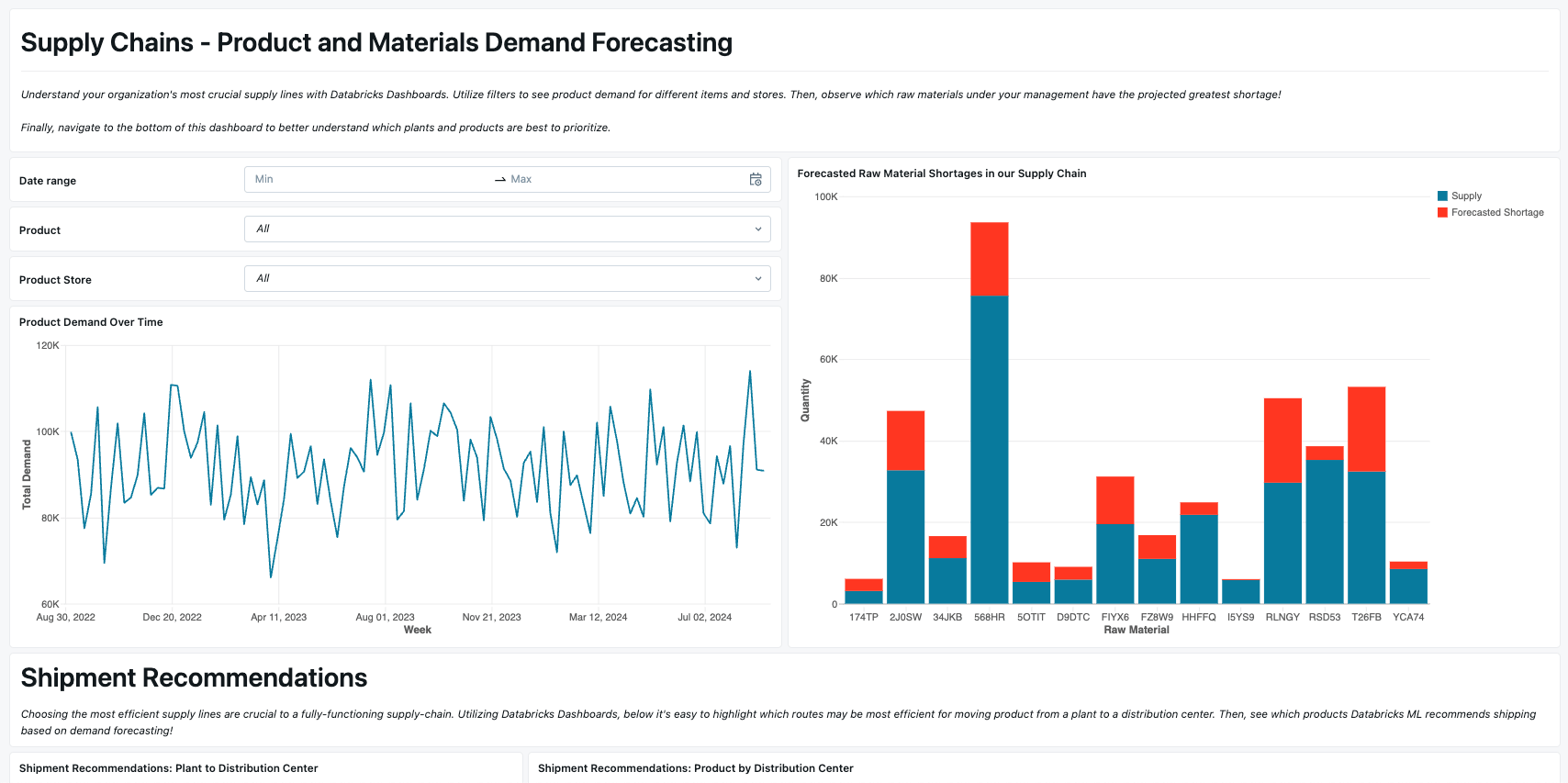The width and height of the screenshot is (1568, 783).
Task: Click the Forecasted Raw Material Shortages title
Action: [x=942, y=173]
